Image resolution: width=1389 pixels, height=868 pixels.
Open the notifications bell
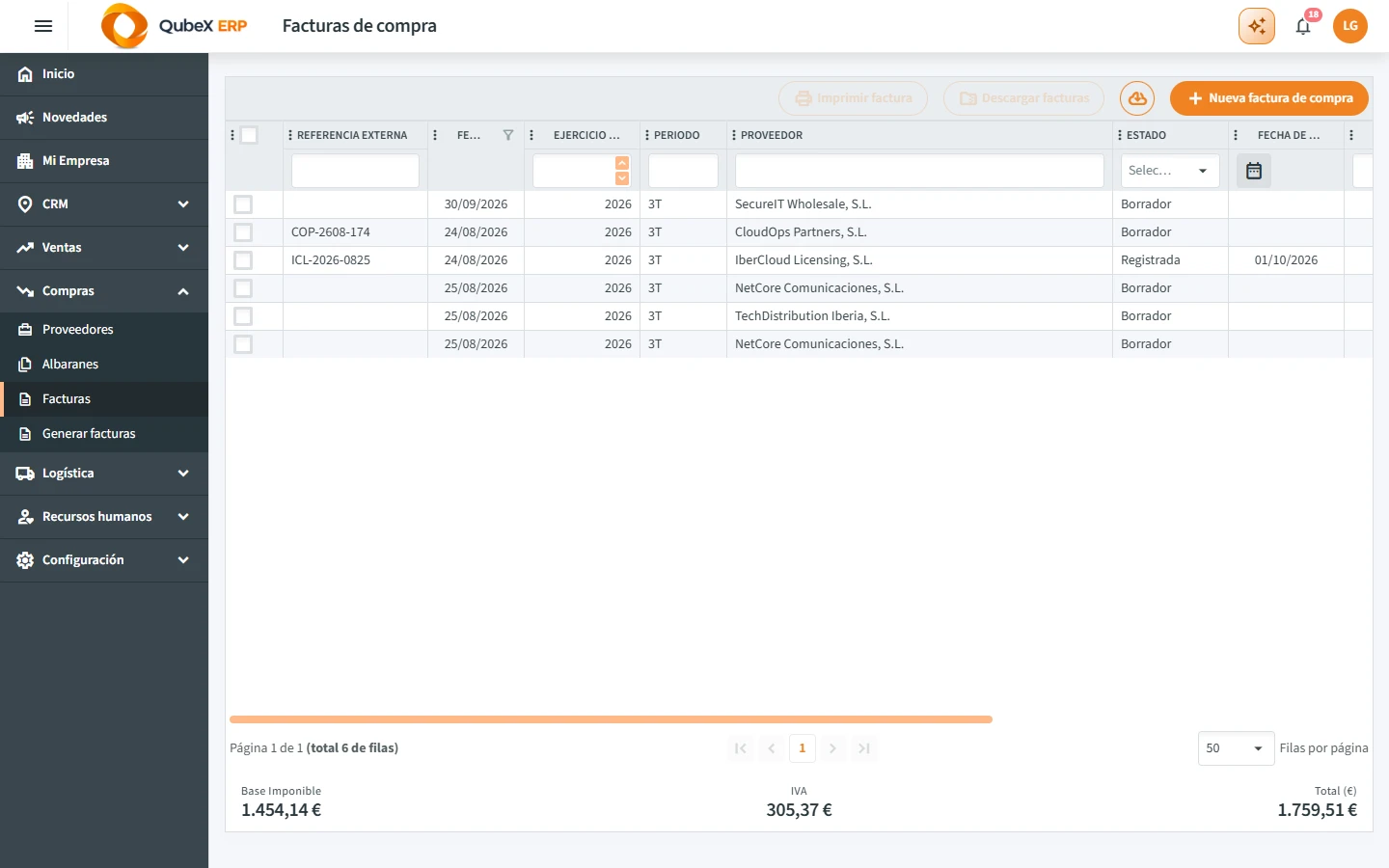(x=1303, y=26)
